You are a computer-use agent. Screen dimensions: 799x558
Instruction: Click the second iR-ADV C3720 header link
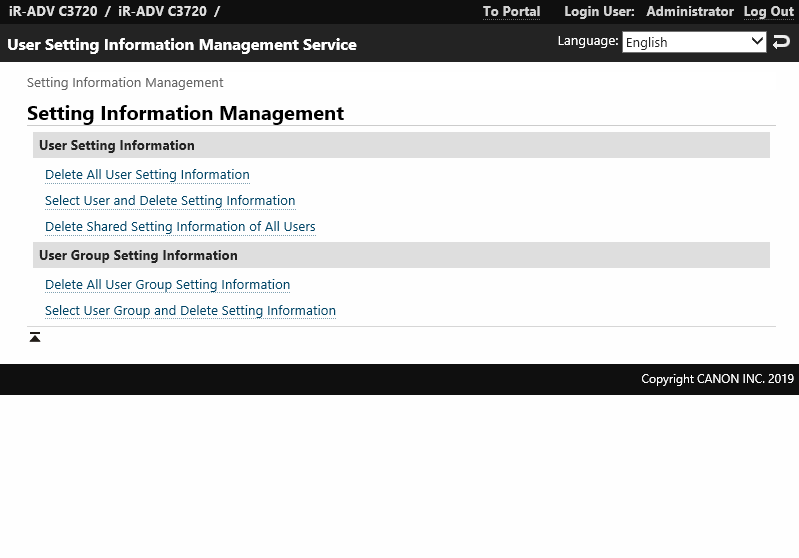162,12
